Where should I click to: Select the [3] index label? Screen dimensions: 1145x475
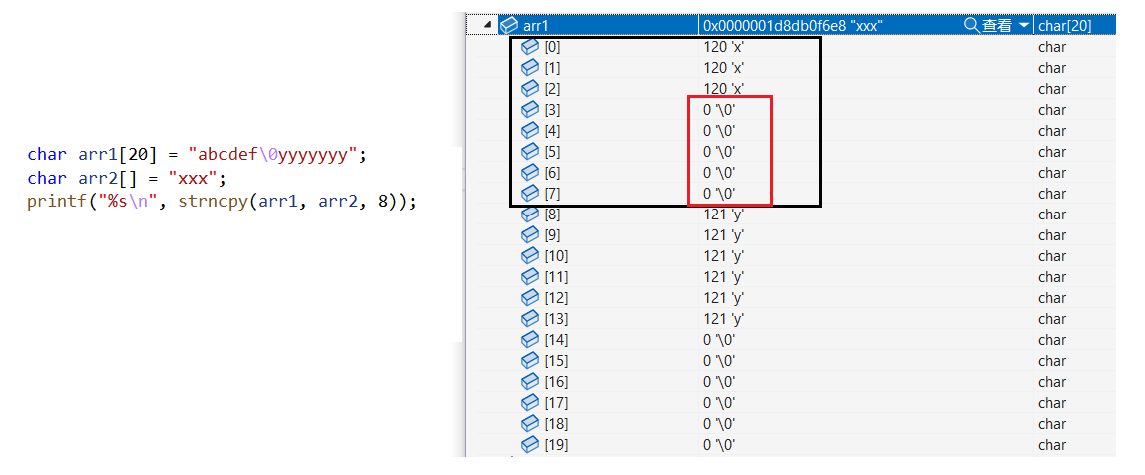click(x=553, y=110)
